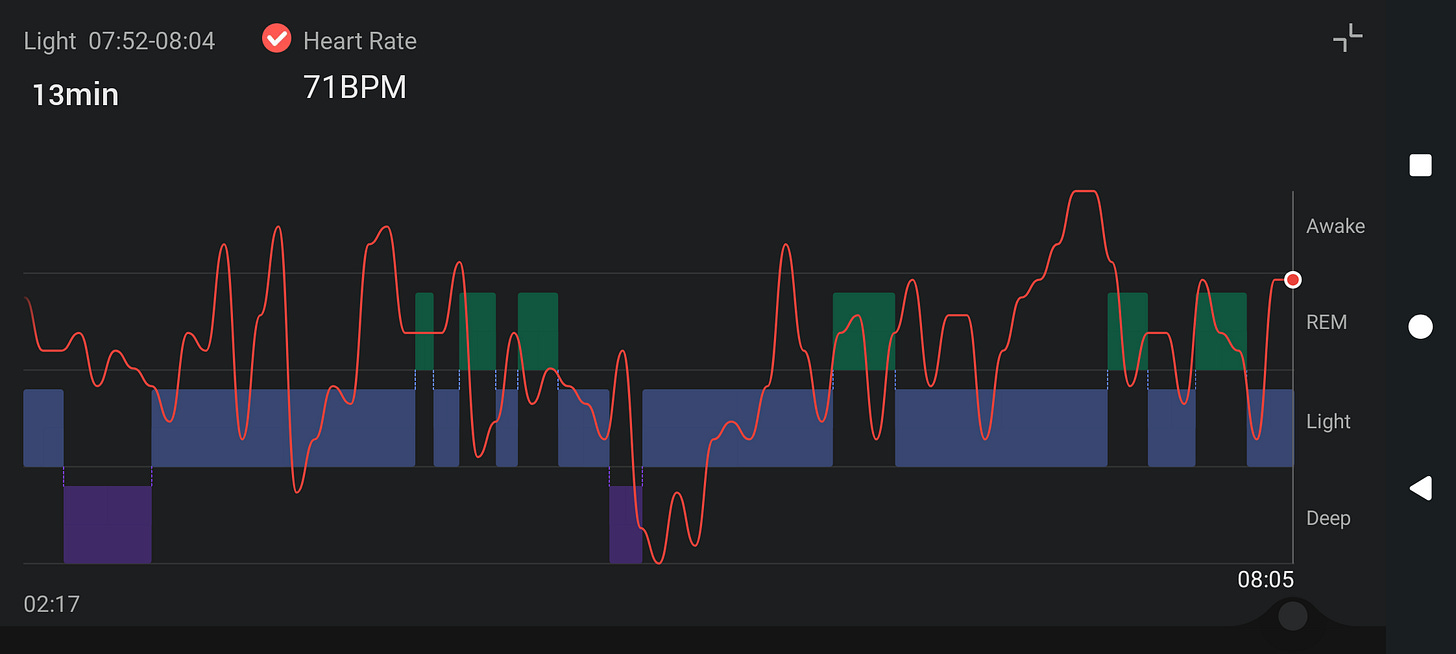Click the Deep stage label
The width and height of the screenshot is (1456, 654).
tap(1328, 518)
